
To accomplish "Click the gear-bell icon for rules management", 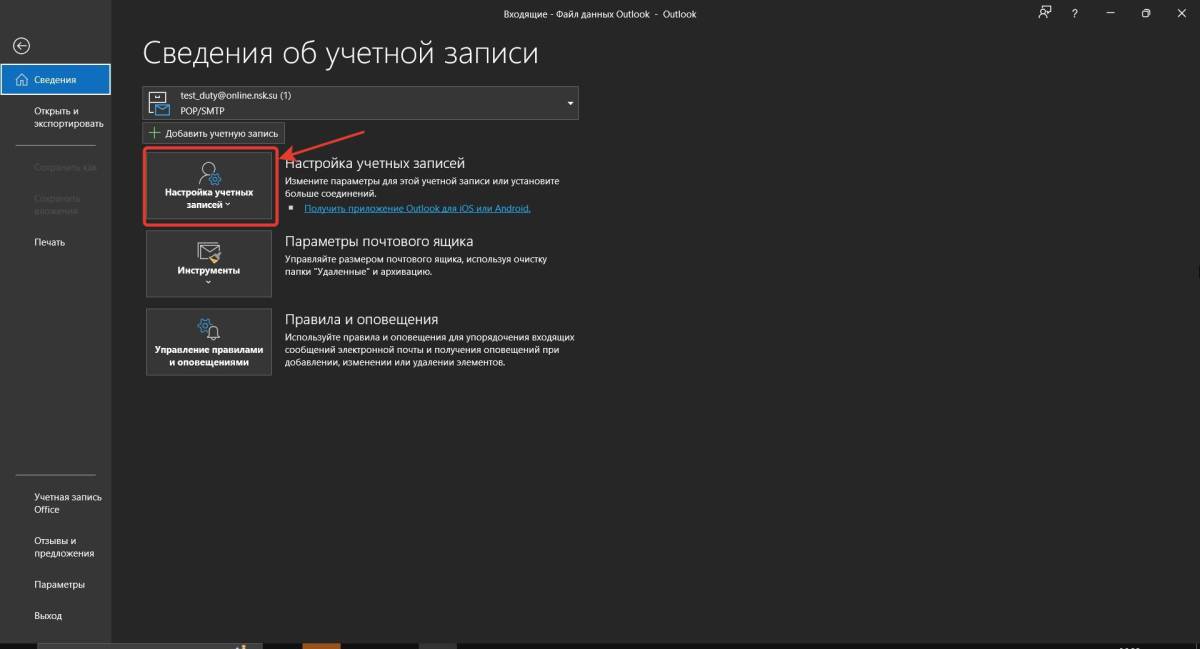I will [x=209, y=328].
